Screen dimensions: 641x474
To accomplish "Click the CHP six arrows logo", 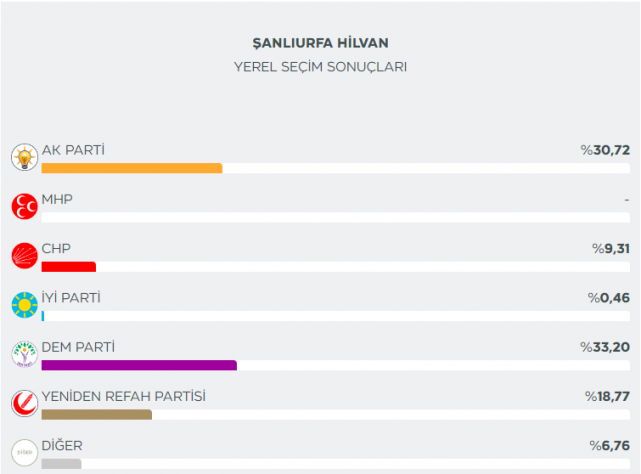I will (23, 256).
